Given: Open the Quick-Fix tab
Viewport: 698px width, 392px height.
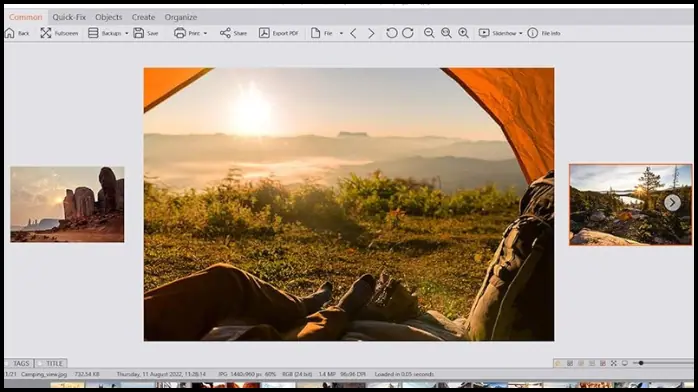Looking at the screenshot, I should (x=69, y=17).
